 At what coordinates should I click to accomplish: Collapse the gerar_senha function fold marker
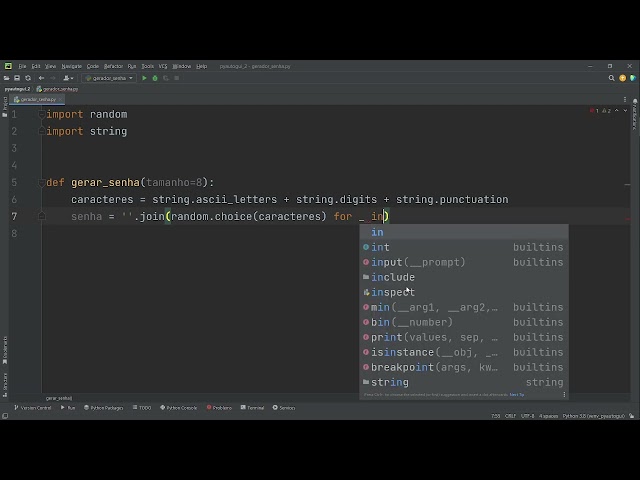click(42, 183)
